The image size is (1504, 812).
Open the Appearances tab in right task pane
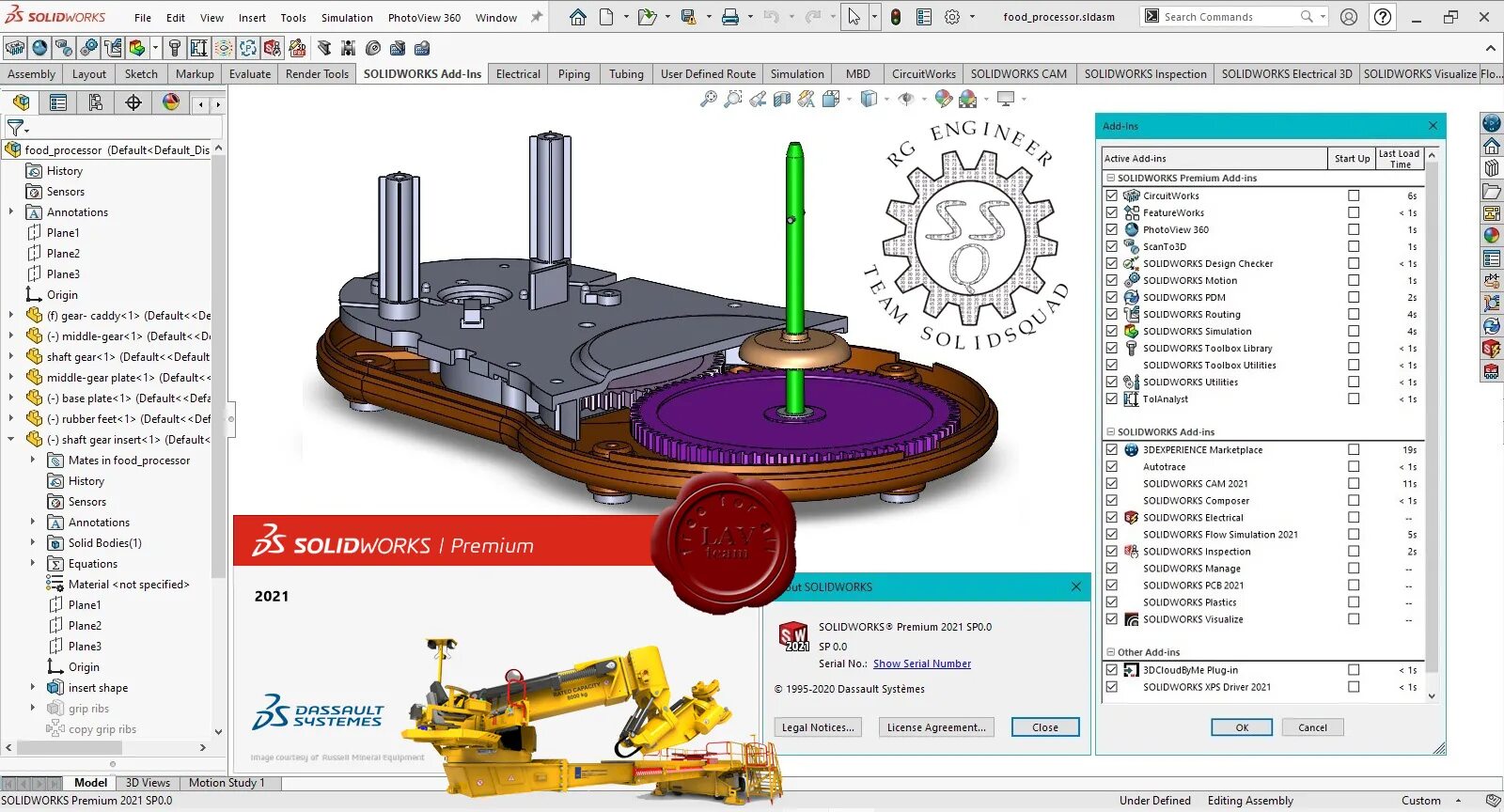pos(1492,236)
